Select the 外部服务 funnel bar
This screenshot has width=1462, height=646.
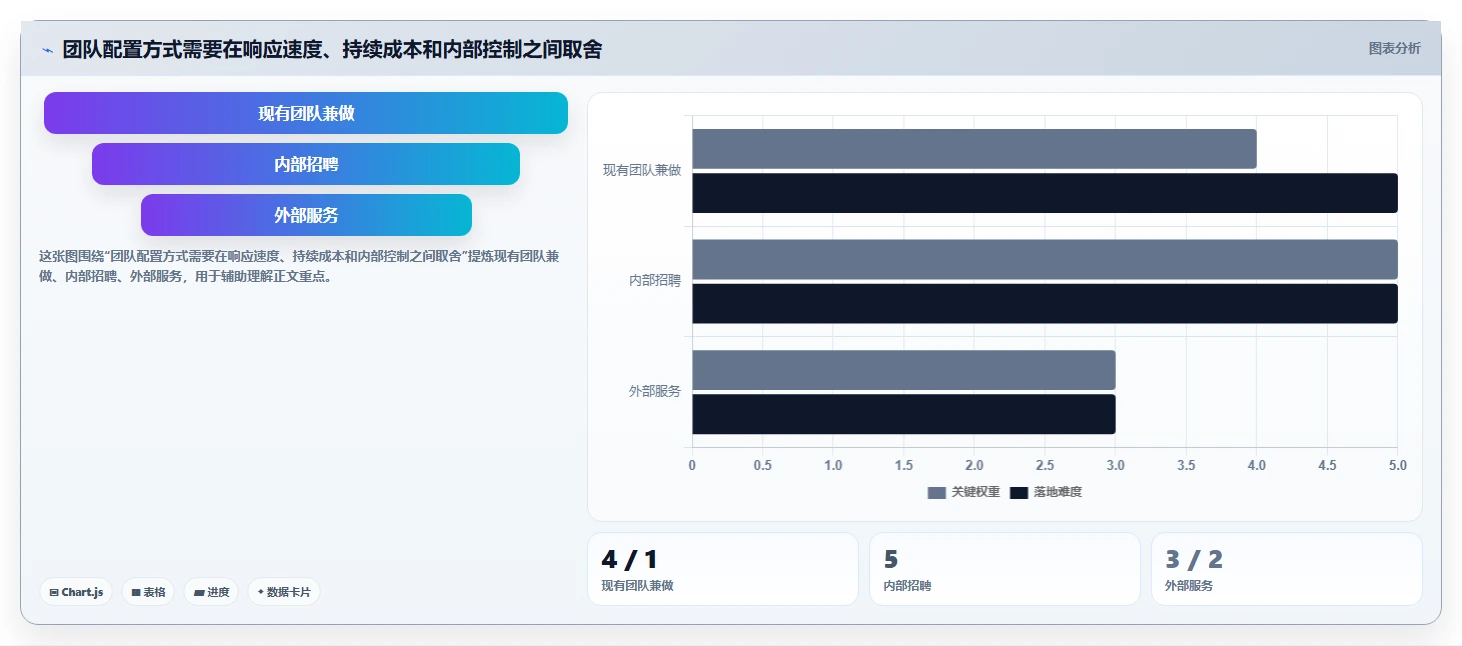306,215
